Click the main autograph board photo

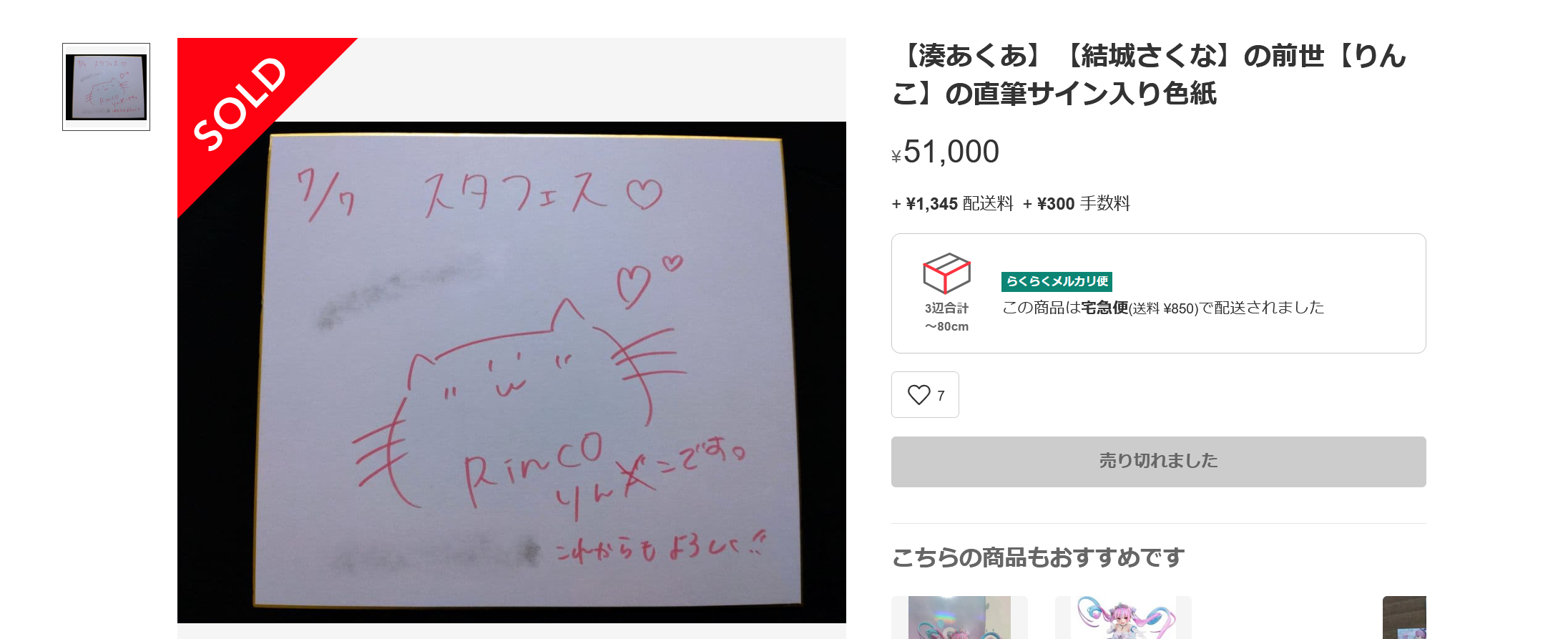(511, 372)
